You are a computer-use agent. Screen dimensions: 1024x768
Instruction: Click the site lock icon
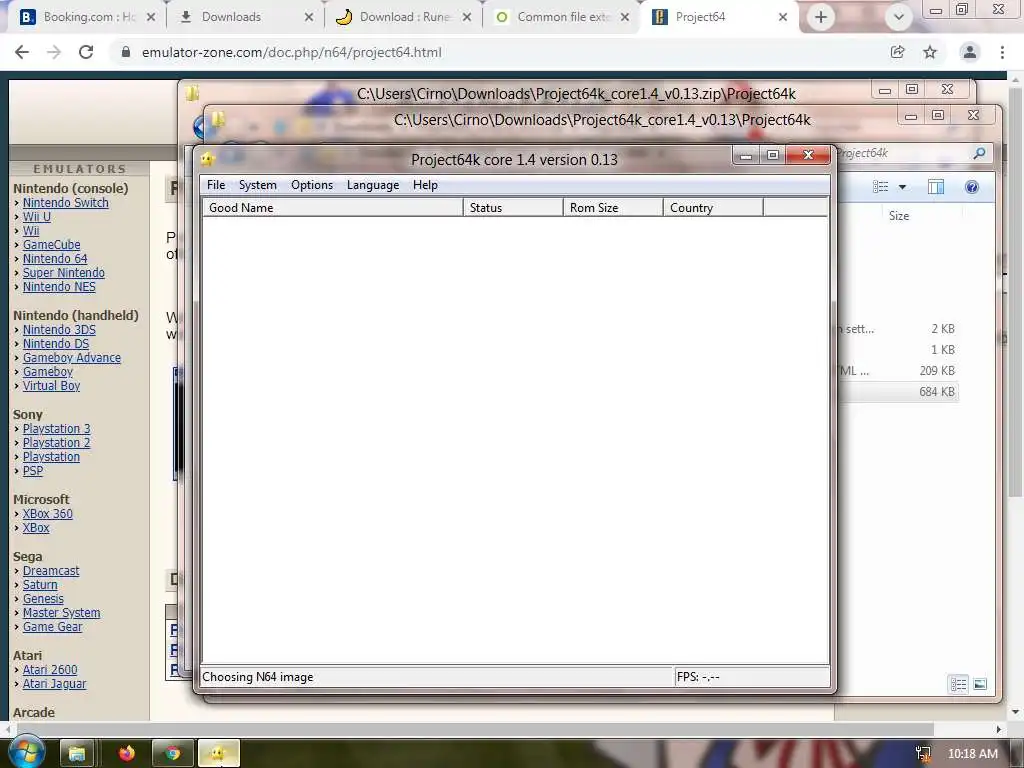pyautogui.click(x=126, y=52)
